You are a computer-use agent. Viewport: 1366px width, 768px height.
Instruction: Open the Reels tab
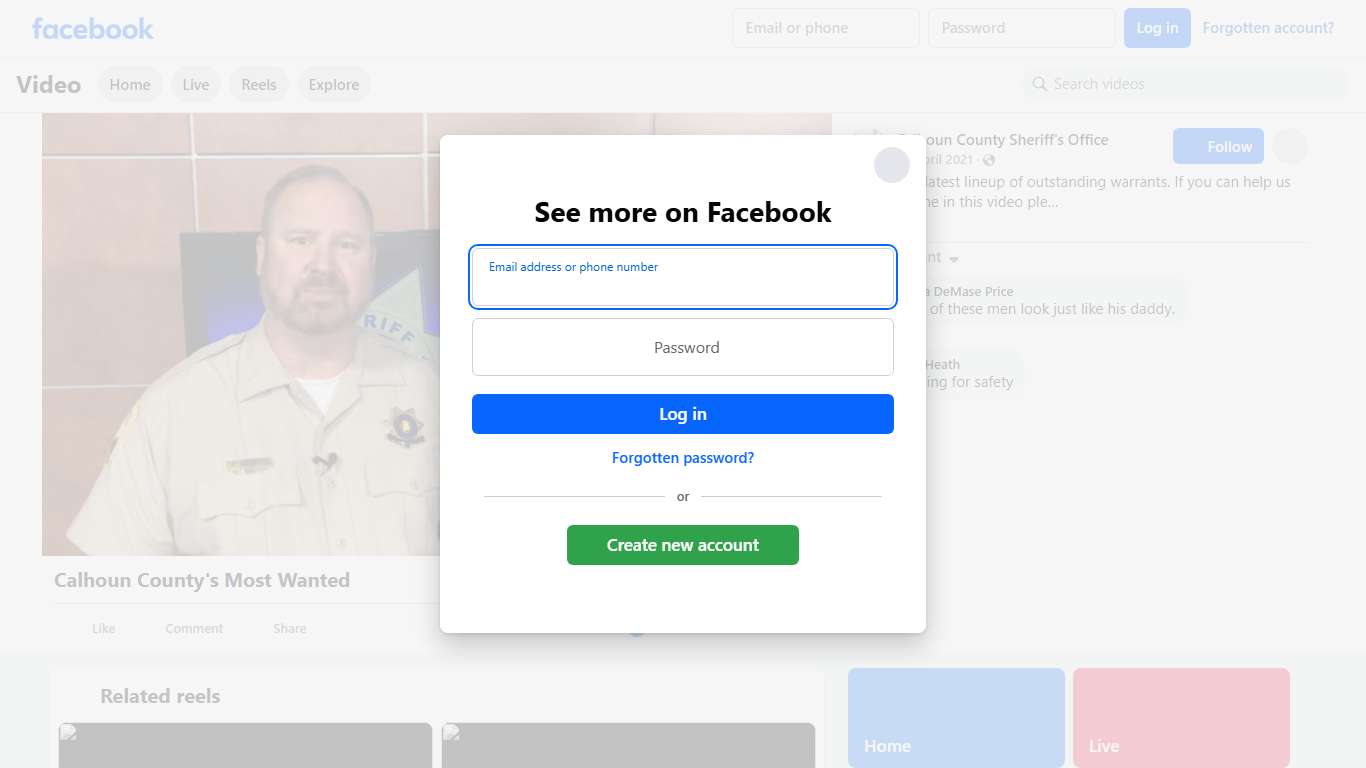(259, 85)
